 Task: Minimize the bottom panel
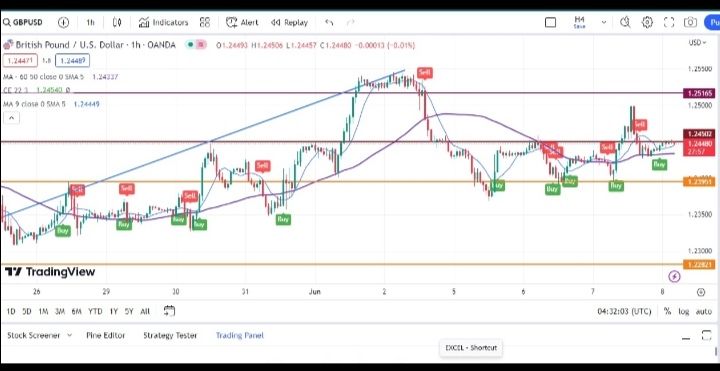(686, 337)
